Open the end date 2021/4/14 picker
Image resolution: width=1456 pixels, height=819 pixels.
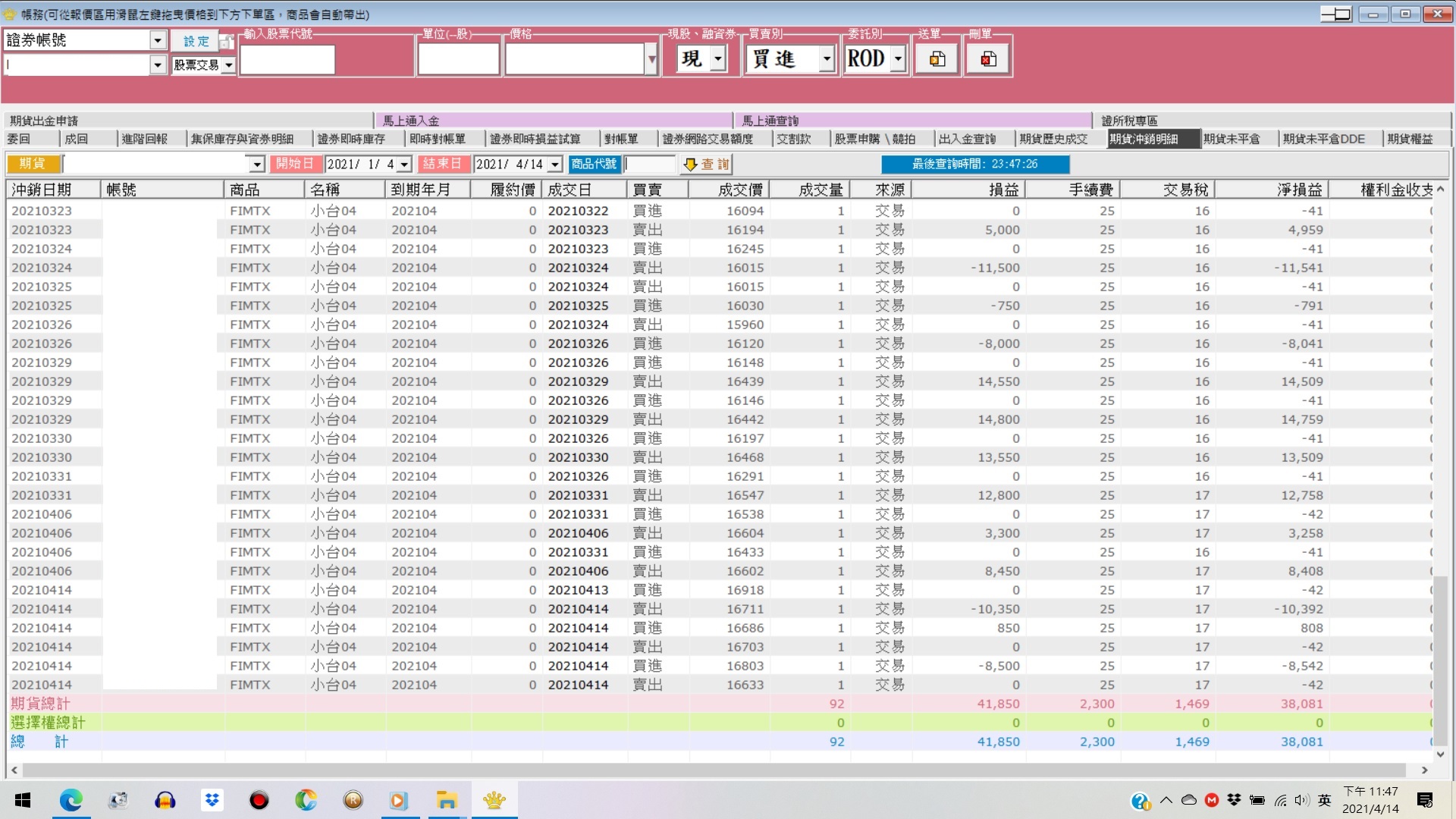(x=554, y=164)
